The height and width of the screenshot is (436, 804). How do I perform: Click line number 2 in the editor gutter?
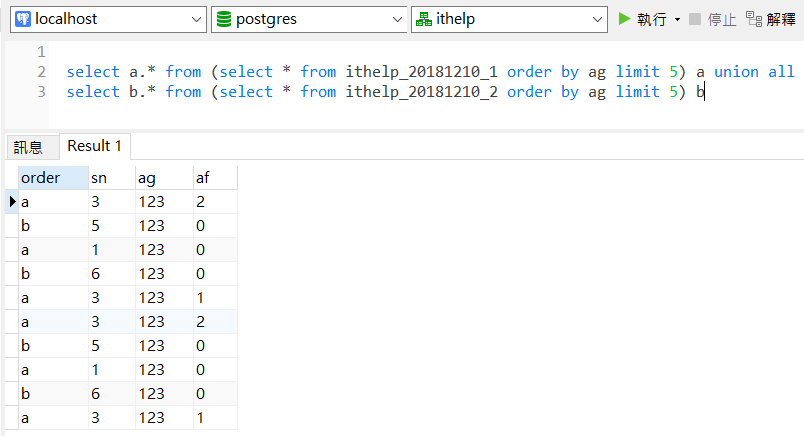pos(42,72)
